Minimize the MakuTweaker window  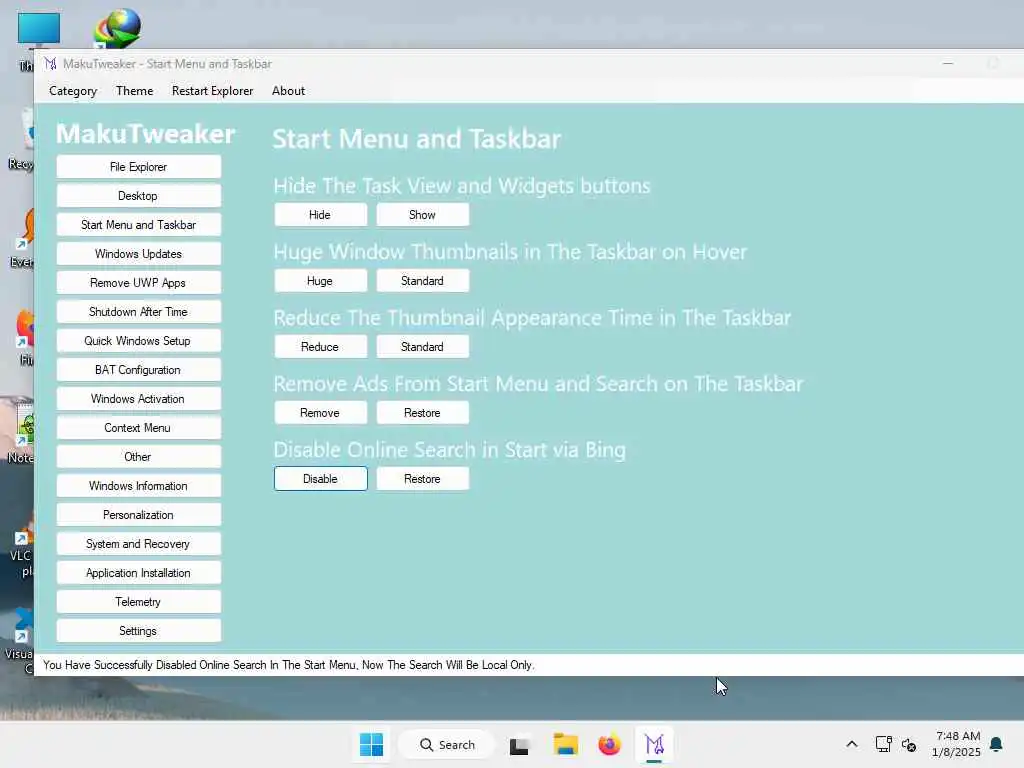[948, 63]
